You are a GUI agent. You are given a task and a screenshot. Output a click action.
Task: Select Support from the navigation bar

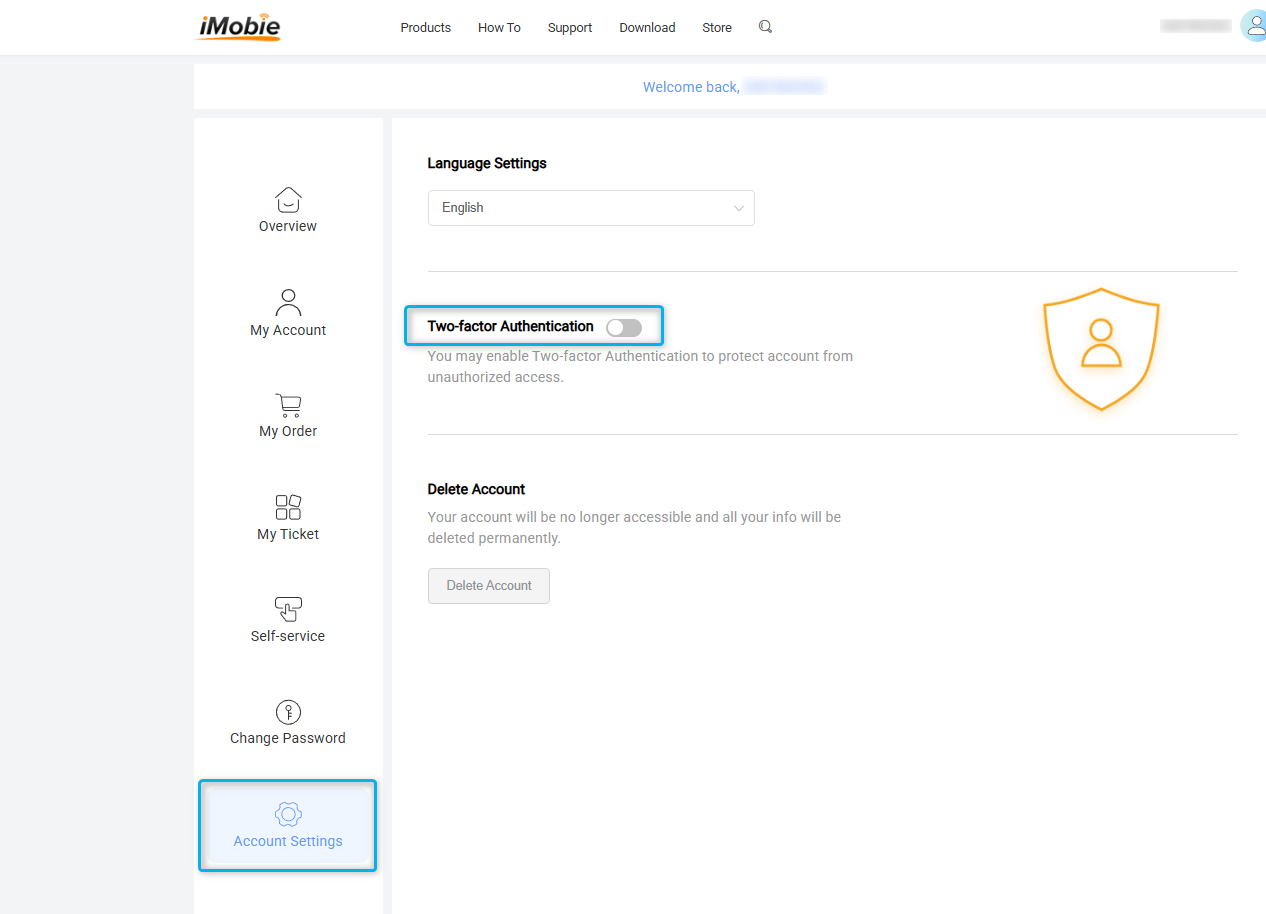tap(569, 27)
